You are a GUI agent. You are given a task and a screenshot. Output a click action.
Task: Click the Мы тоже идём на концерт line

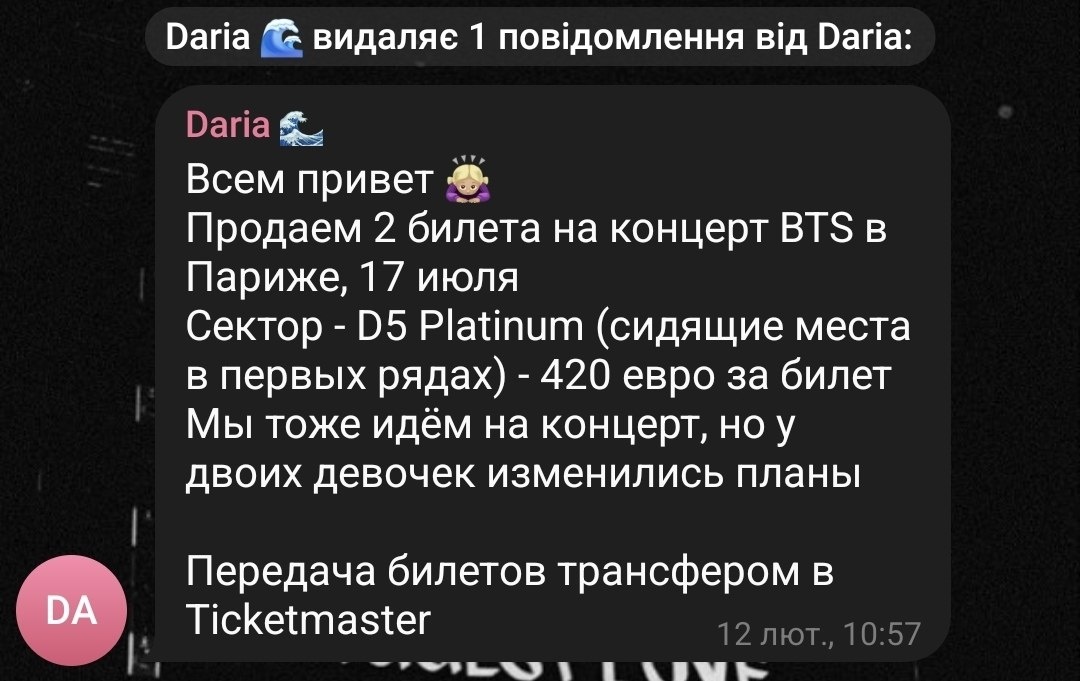click(x=491, y=425)
